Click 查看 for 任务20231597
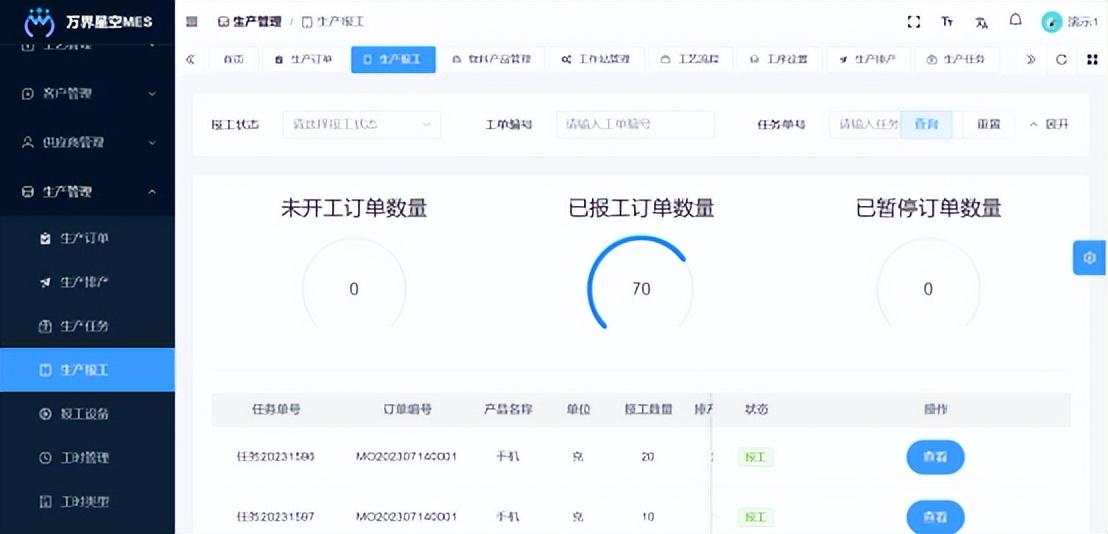This screenshot has height=534, width=1108. click(935, 516)
